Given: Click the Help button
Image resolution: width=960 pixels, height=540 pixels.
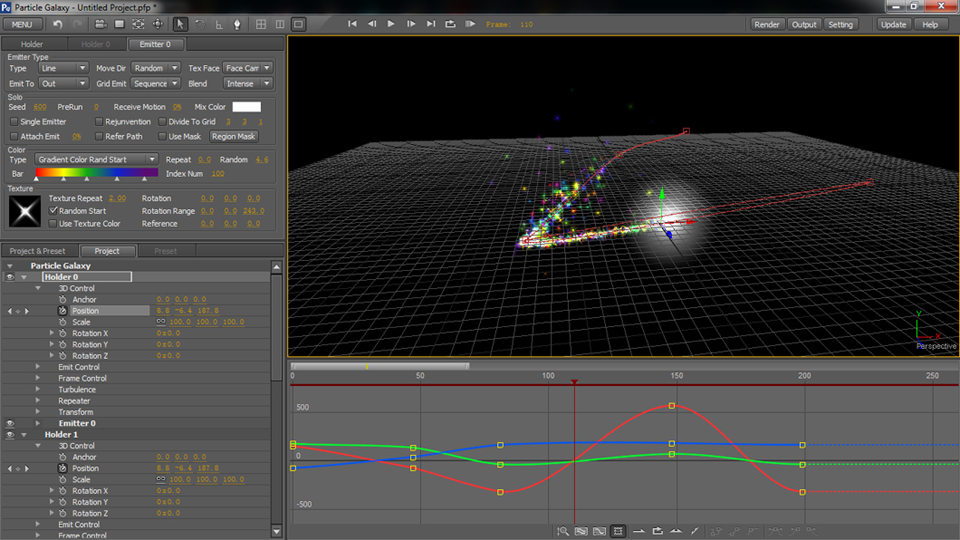Looking at the screenshot, I should (x=930, y=24).
